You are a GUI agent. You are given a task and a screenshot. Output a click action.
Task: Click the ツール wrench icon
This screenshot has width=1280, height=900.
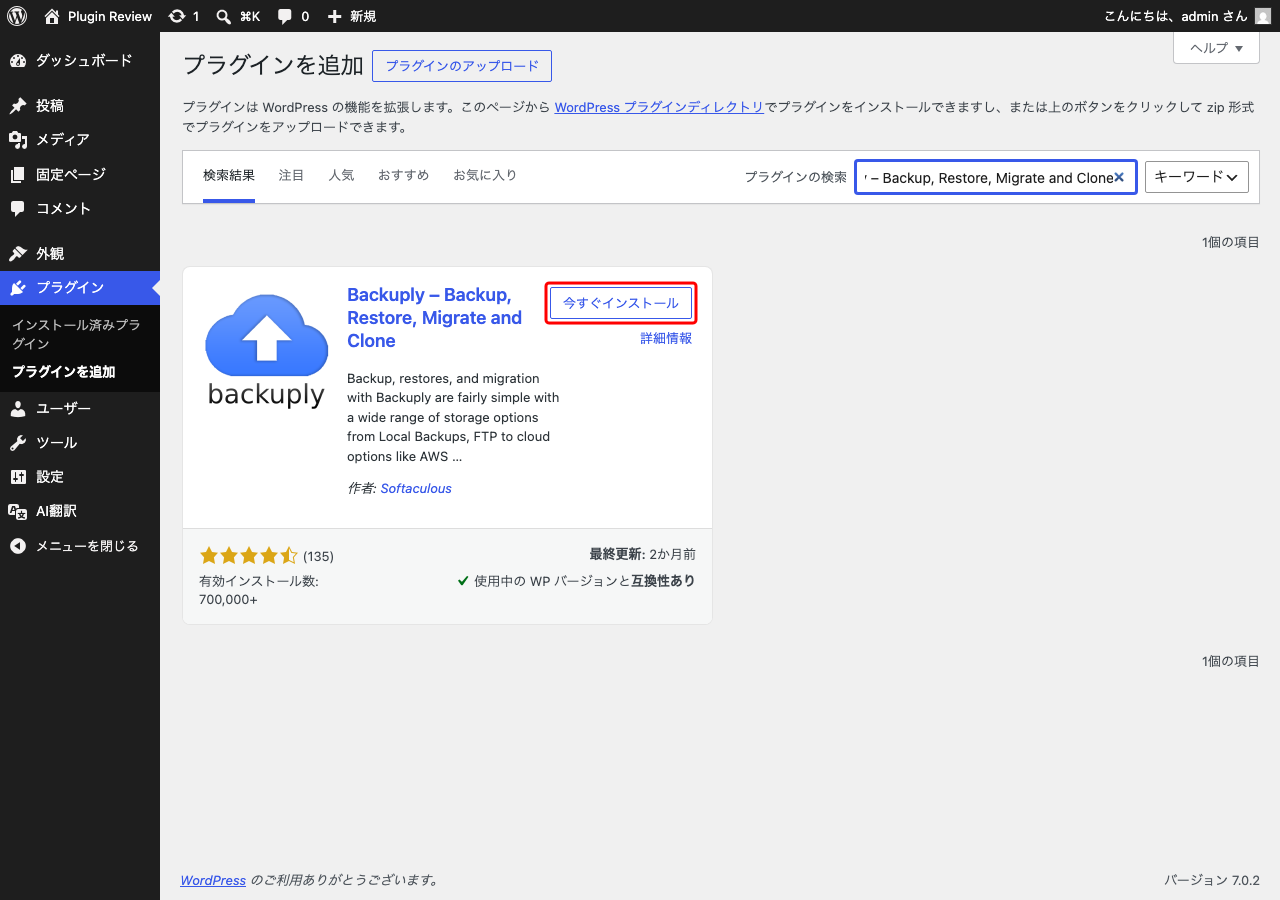point(18,443)
